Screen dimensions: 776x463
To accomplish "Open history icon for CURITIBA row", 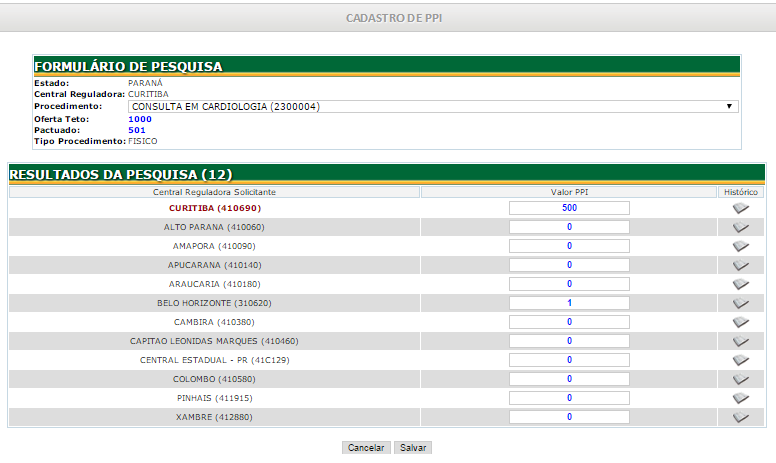I will pos(740,208).
